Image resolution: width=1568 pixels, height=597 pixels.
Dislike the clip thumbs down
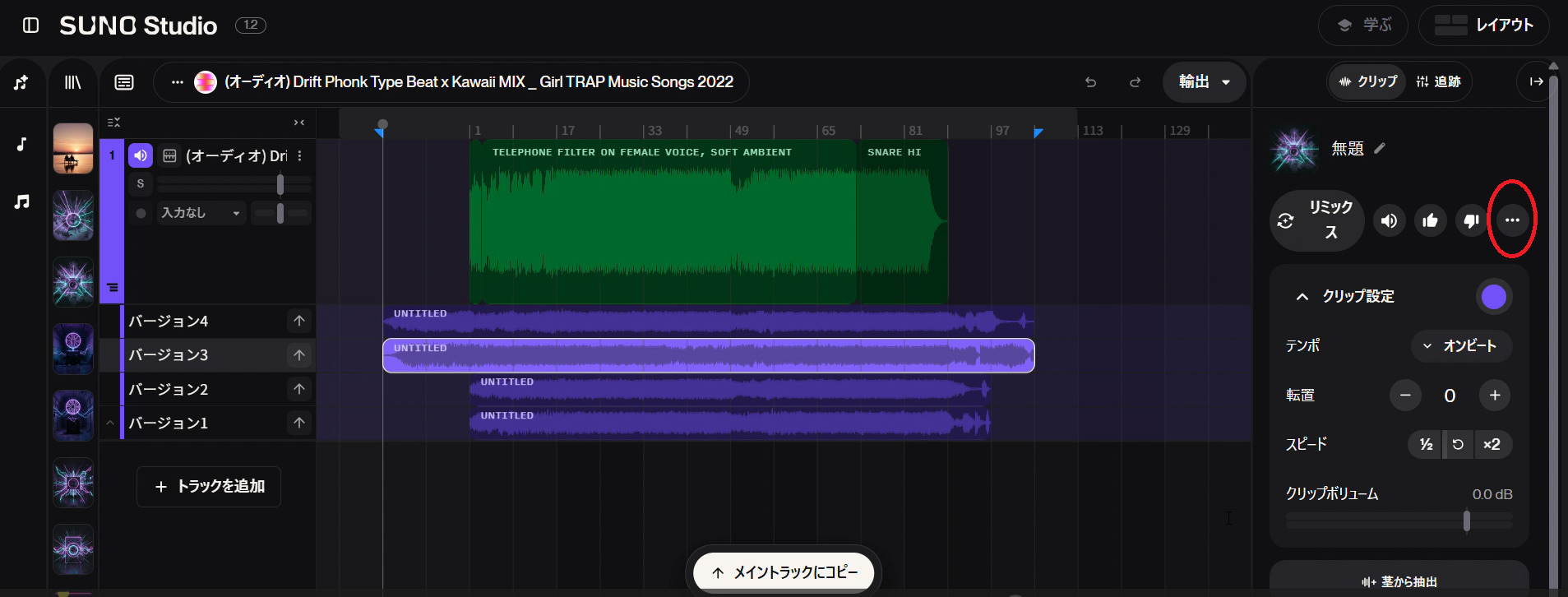click(x=1471, y=220)
